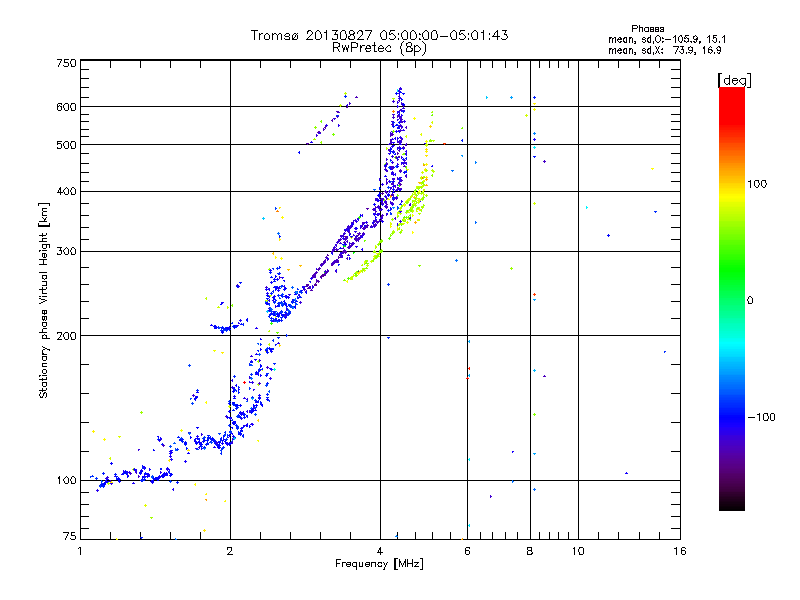Screen dimensions: 800x600
Task: Click the 'Stationary phase Virtual Height [km]' axis title
Action: coord(44,300)
